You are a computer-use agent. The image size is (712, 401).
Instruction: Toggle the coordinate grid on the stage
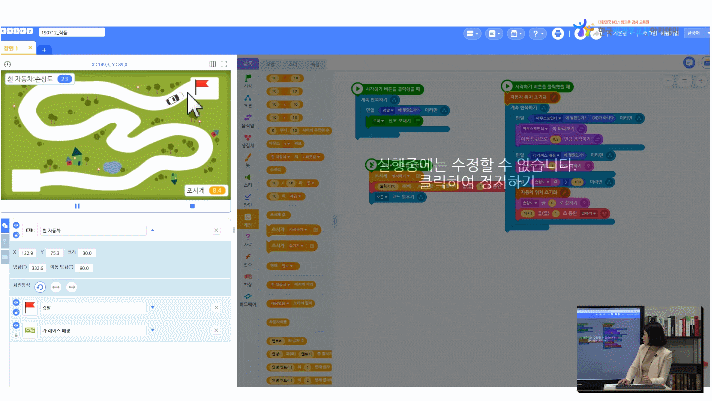[213, 64]
